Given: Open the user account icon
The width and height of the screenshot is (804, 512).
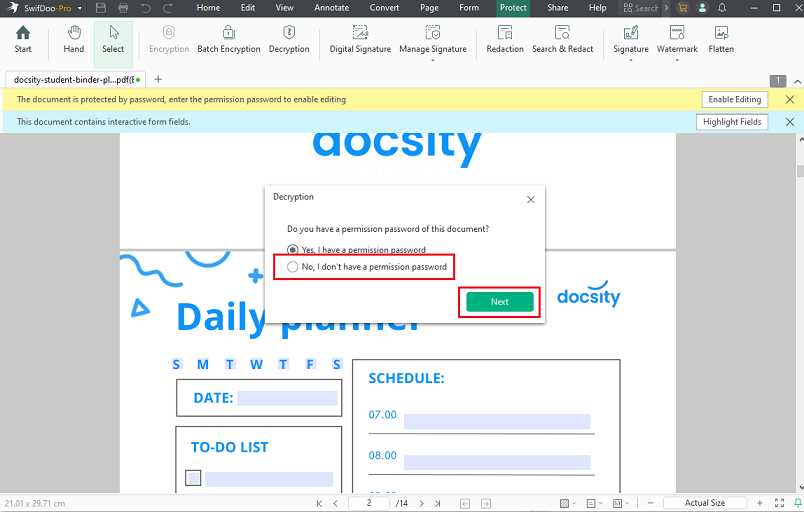Looking at the screenshot, I should (702, 8).
